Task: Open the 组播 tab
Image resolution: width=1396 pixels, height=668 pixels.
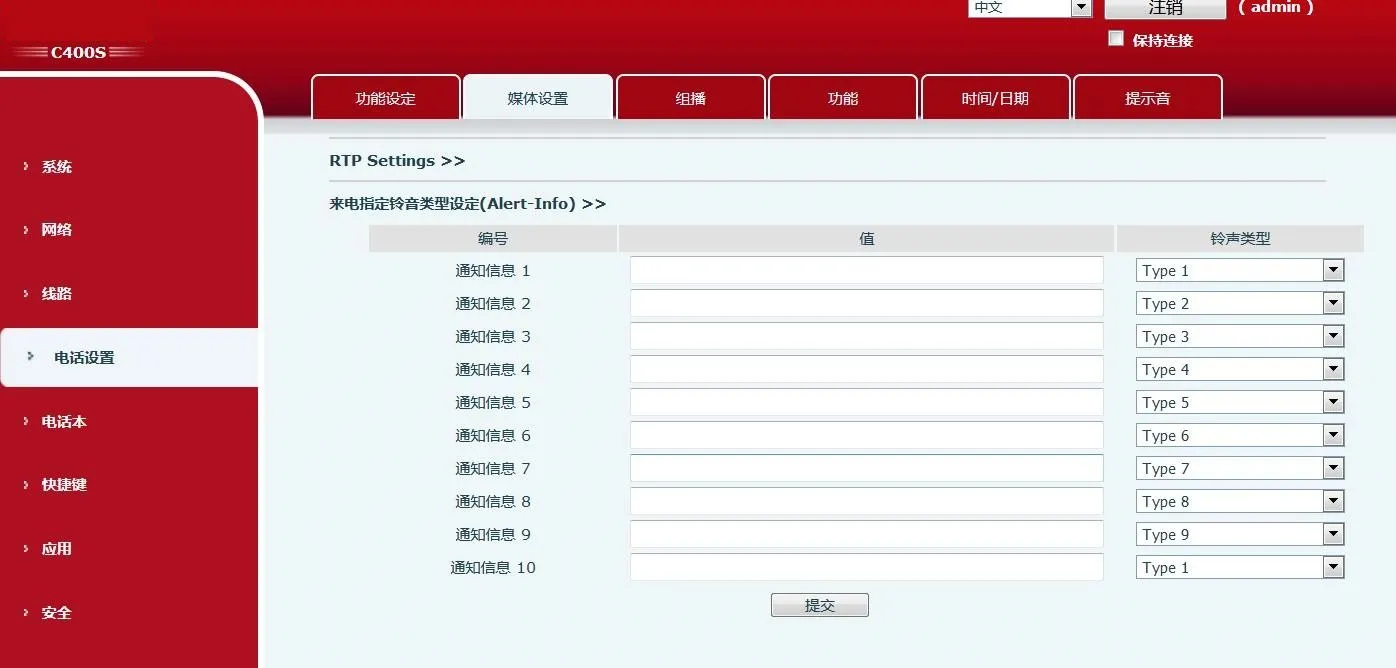Action: (x=690, y=98)
